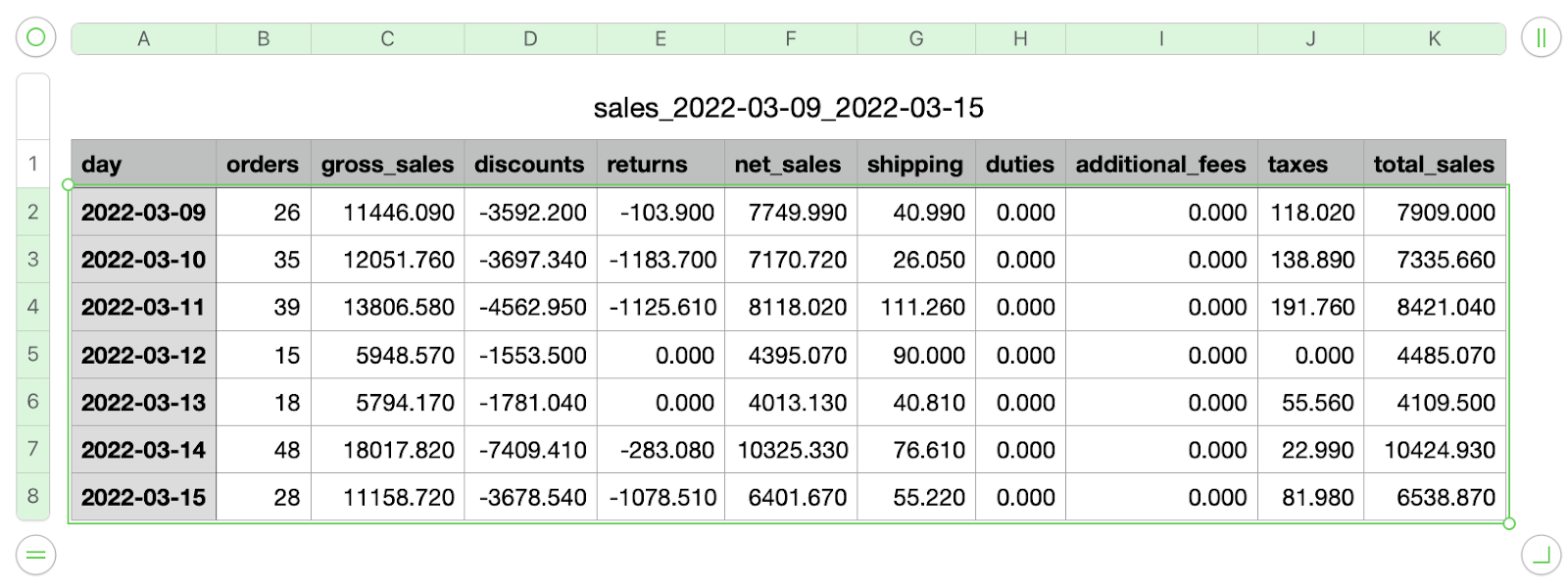
Task: Click the selection handle at top-left of row 2
Action: (68, 184)
